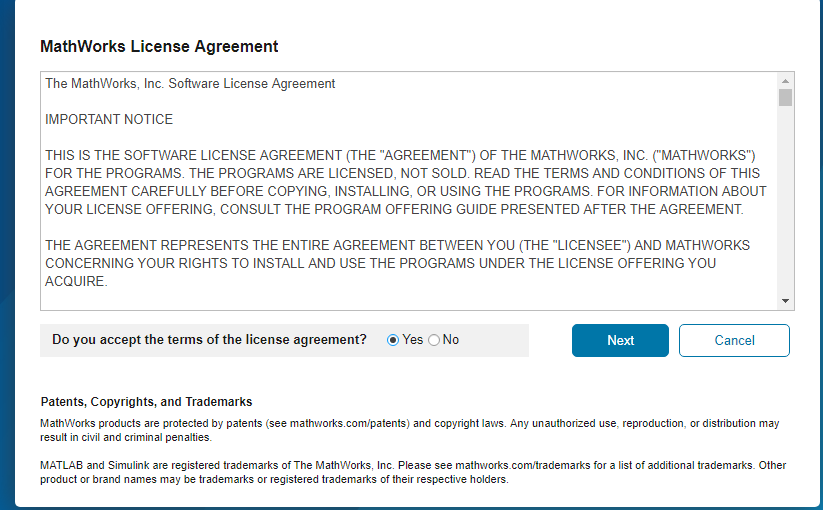Choose the No radio button
Image resolution: width=823 pixels, height=510 pixels.
click(434, 340)
